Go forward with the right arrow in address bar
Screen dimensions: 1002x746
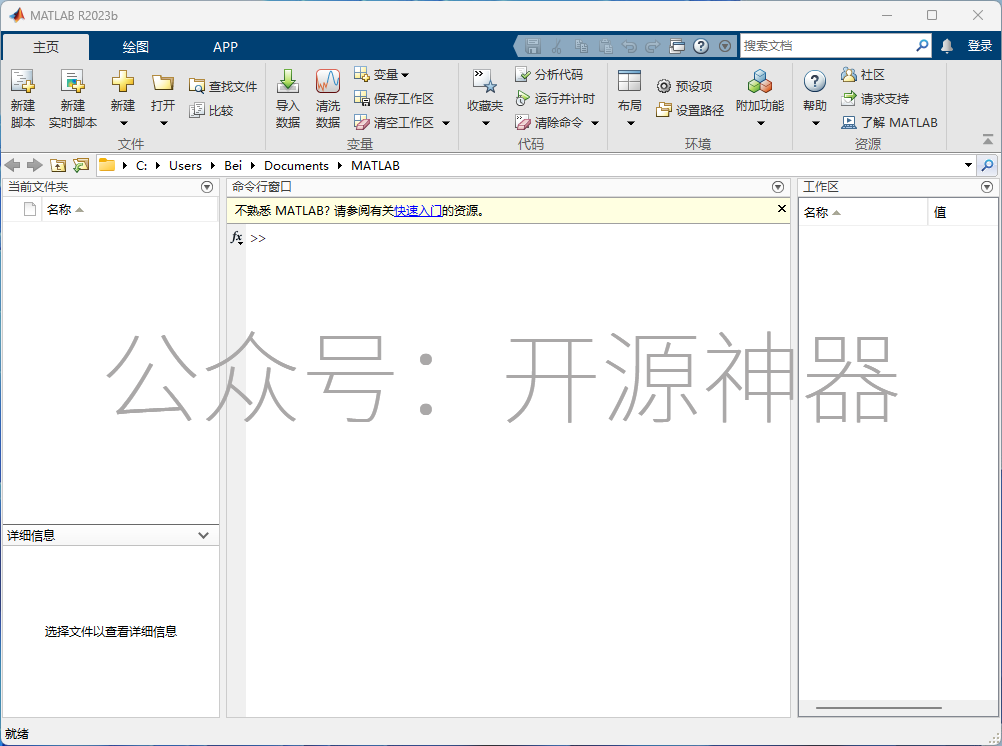tap(35, 166)
